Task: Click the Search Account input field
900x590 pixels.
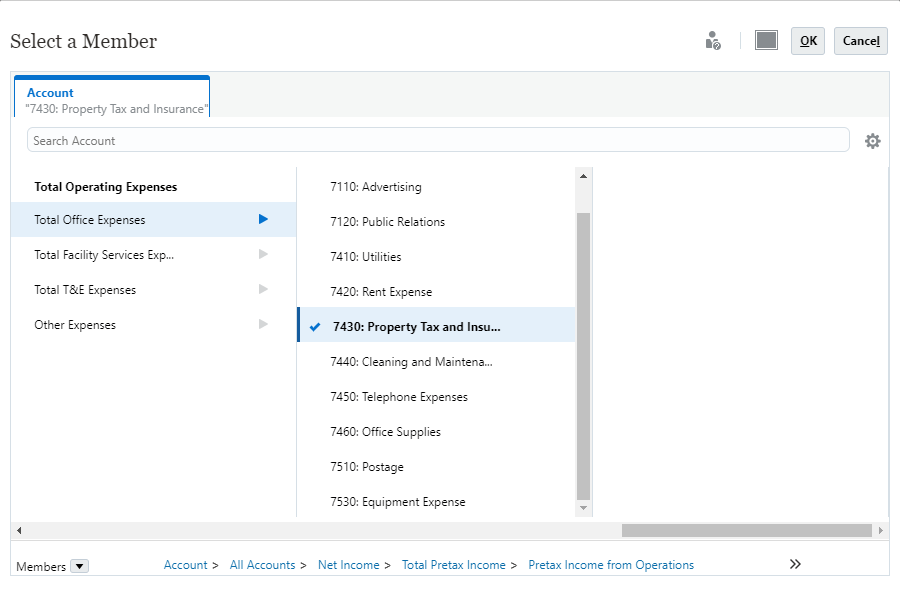Action: coord(438,140)
